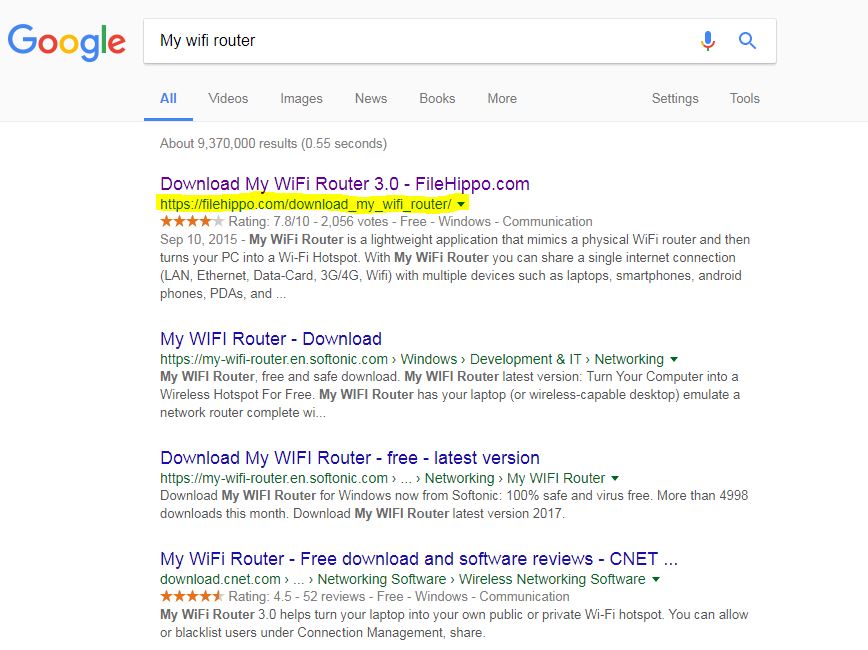Expand dropdown arrow after 'Networking › My WIFI Router'
Viewport: 868px width, 650px height.
[614, 478]
